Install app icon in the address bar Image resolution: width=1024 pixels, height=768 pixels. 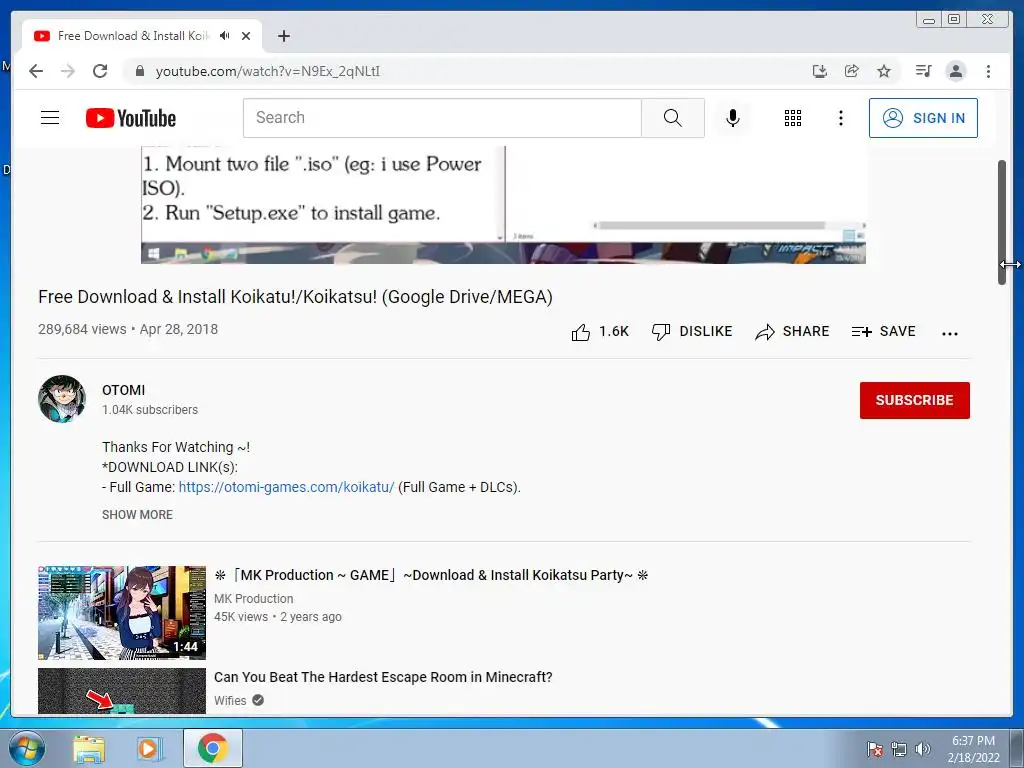coord(820,71)
